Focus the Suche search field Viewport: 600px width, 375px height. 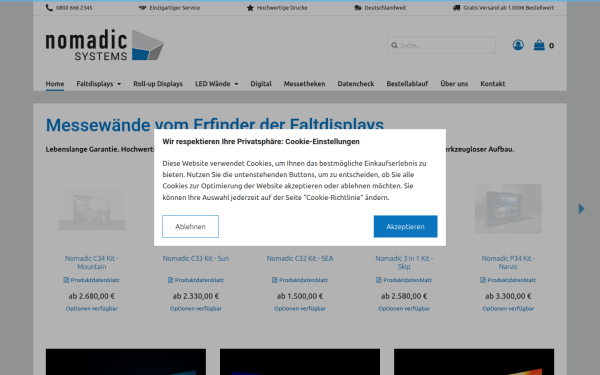441,45
